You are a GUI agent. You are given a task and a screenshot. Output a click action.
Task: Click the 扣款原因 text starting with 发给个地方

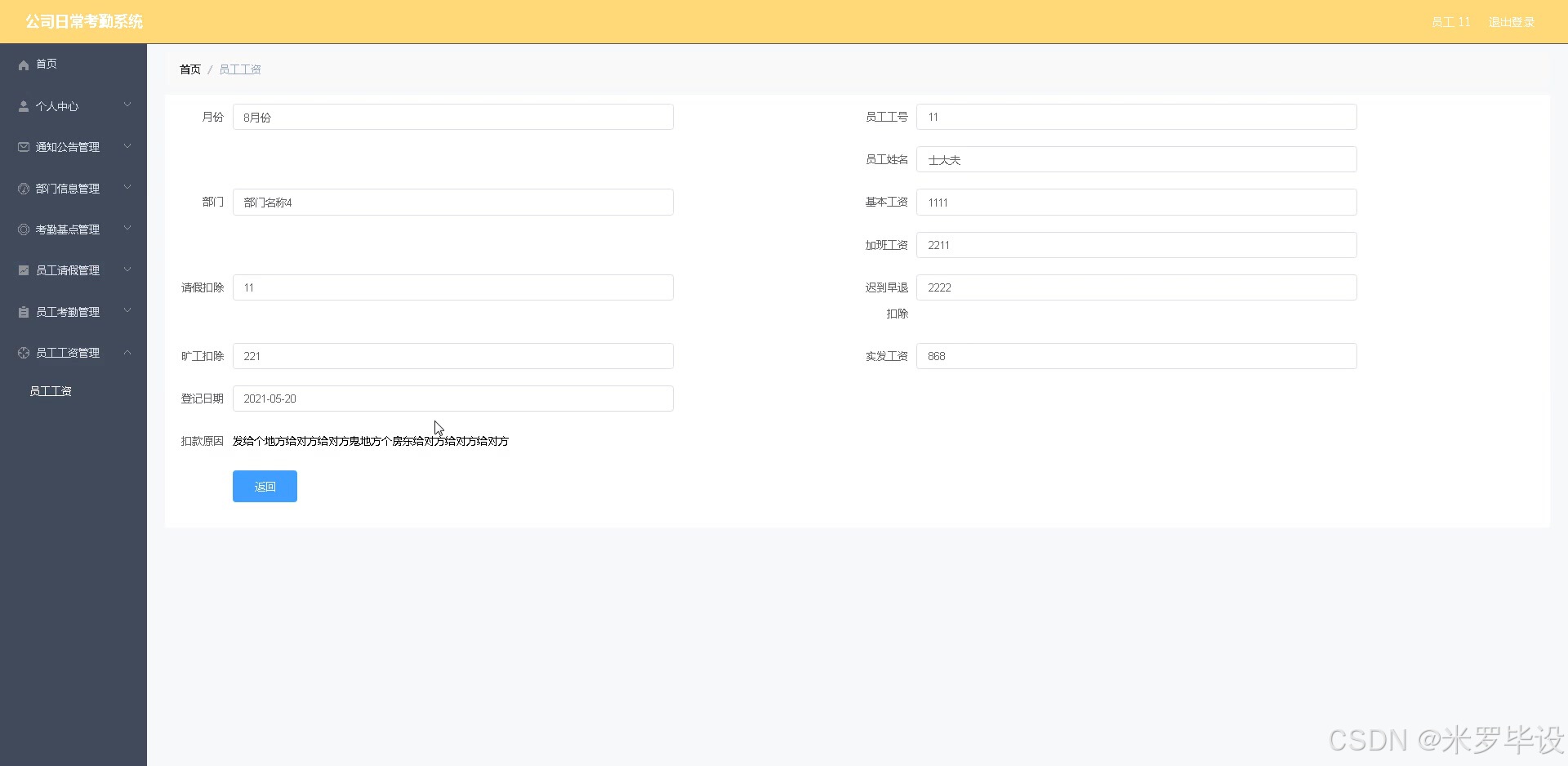click(x=371, y=441)
